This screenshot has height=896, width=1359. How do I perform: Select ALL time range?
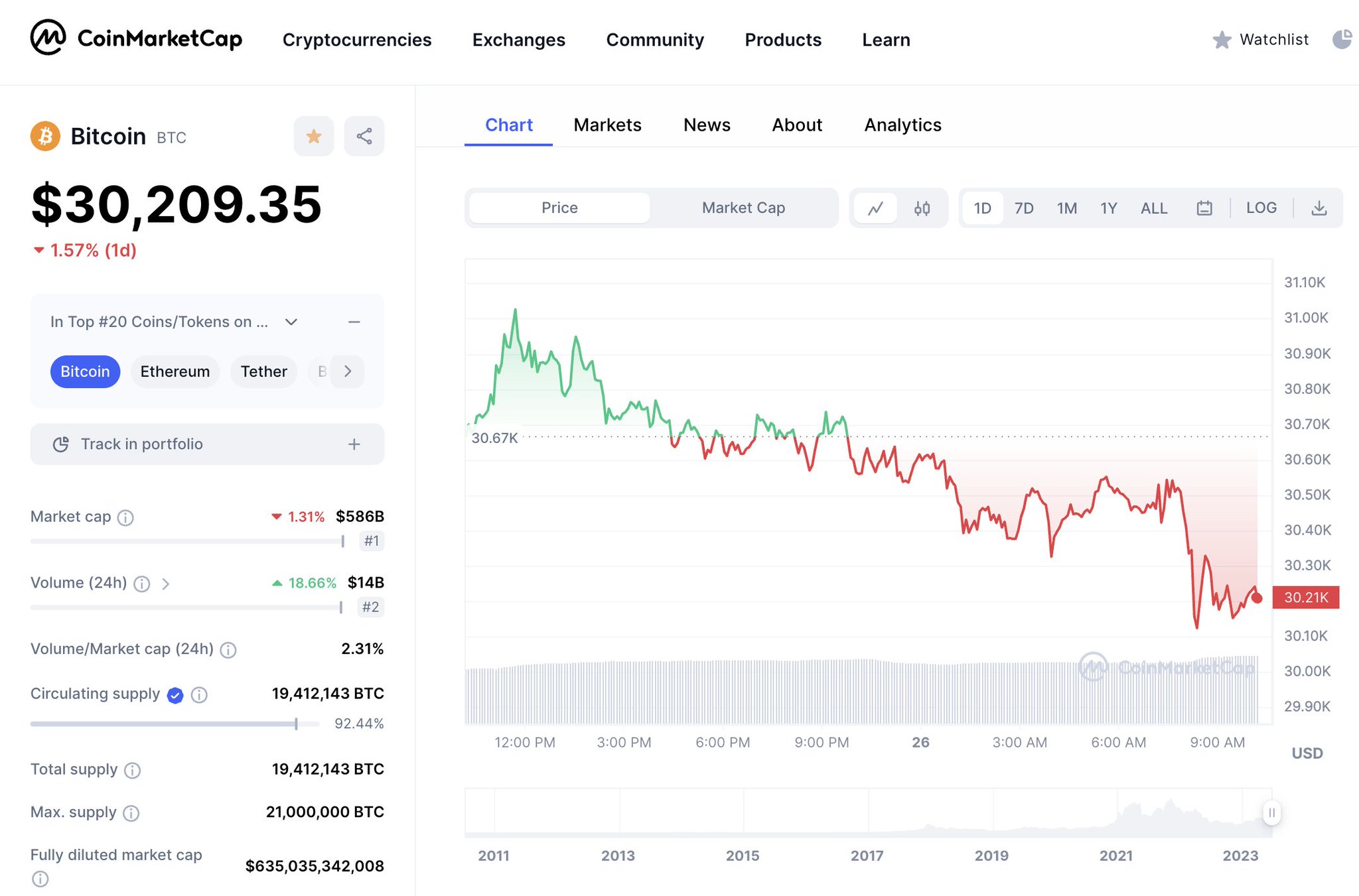pyautogui.click(x=1154, y=208)
